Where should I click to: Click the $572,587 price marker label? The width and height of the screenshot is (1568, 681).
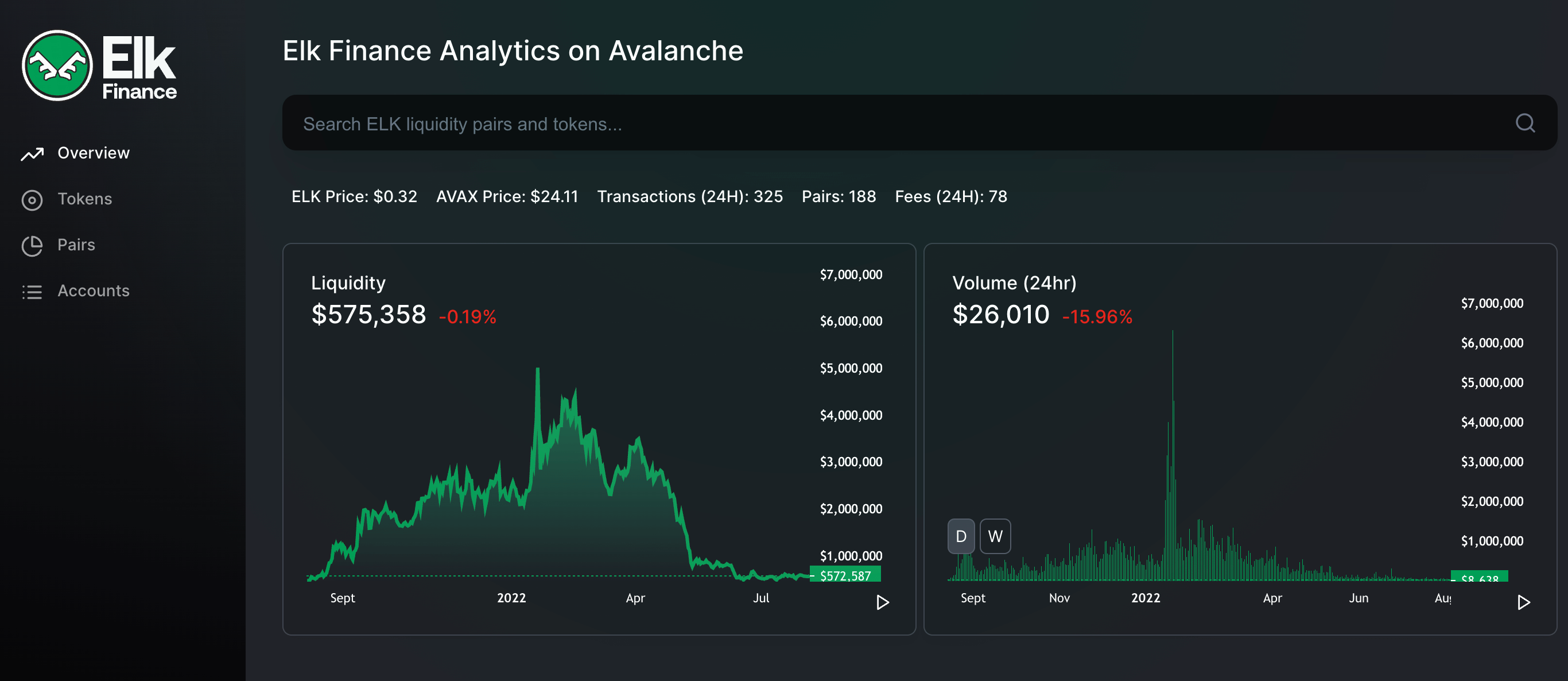point(845,575)
